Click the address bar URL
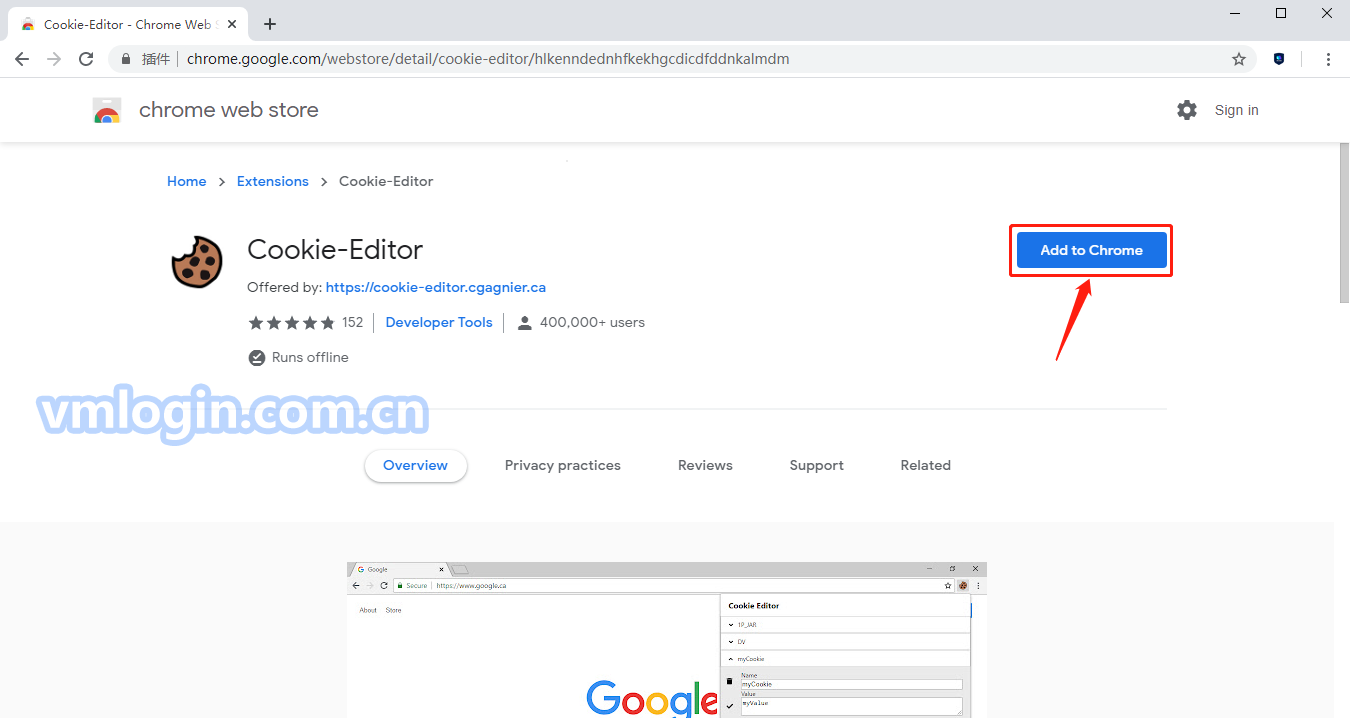 pyautogui.click(x=488, y=59)
